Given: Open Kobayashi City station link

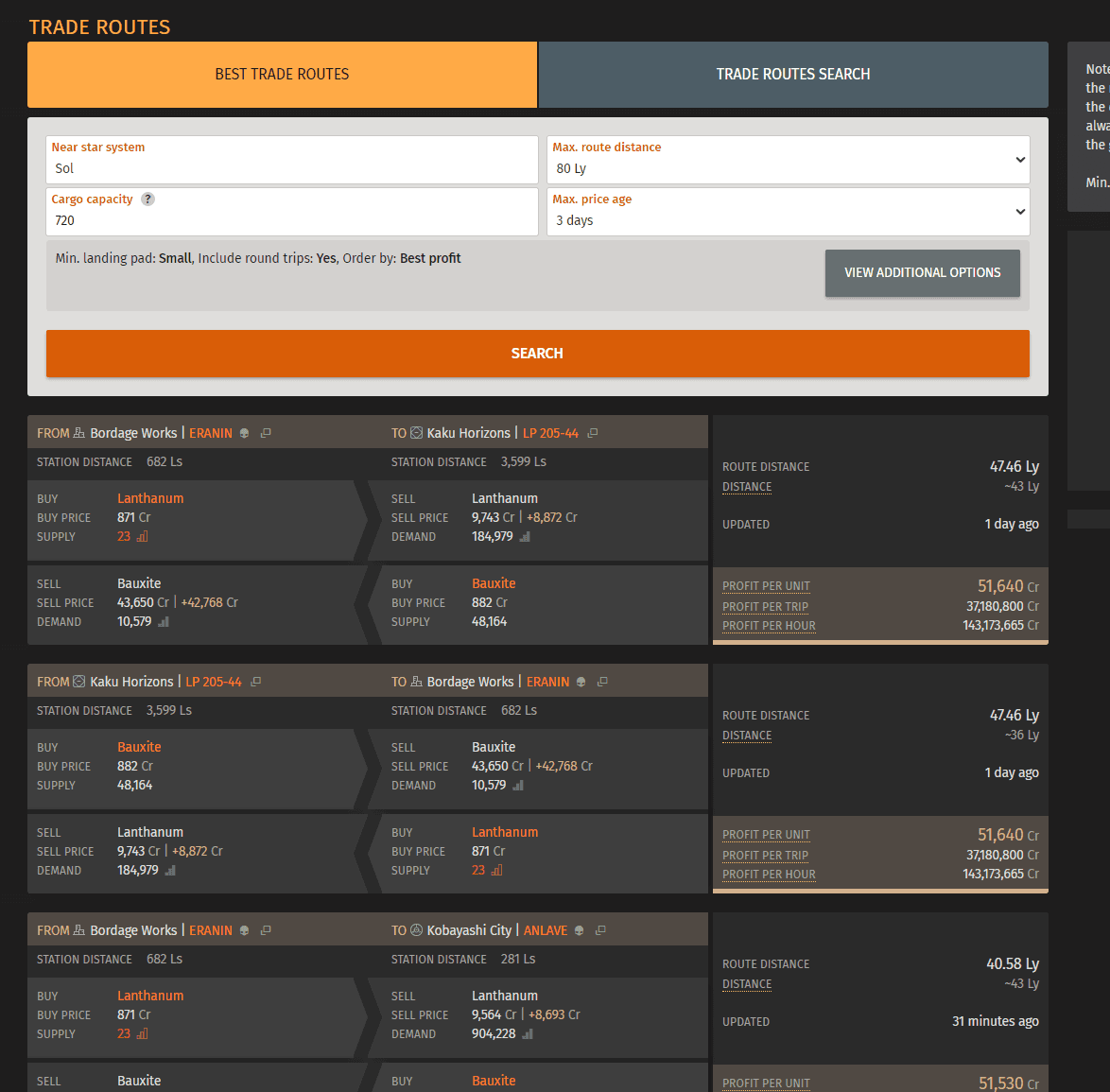Looking at the screenshot, I should [469, 930].
